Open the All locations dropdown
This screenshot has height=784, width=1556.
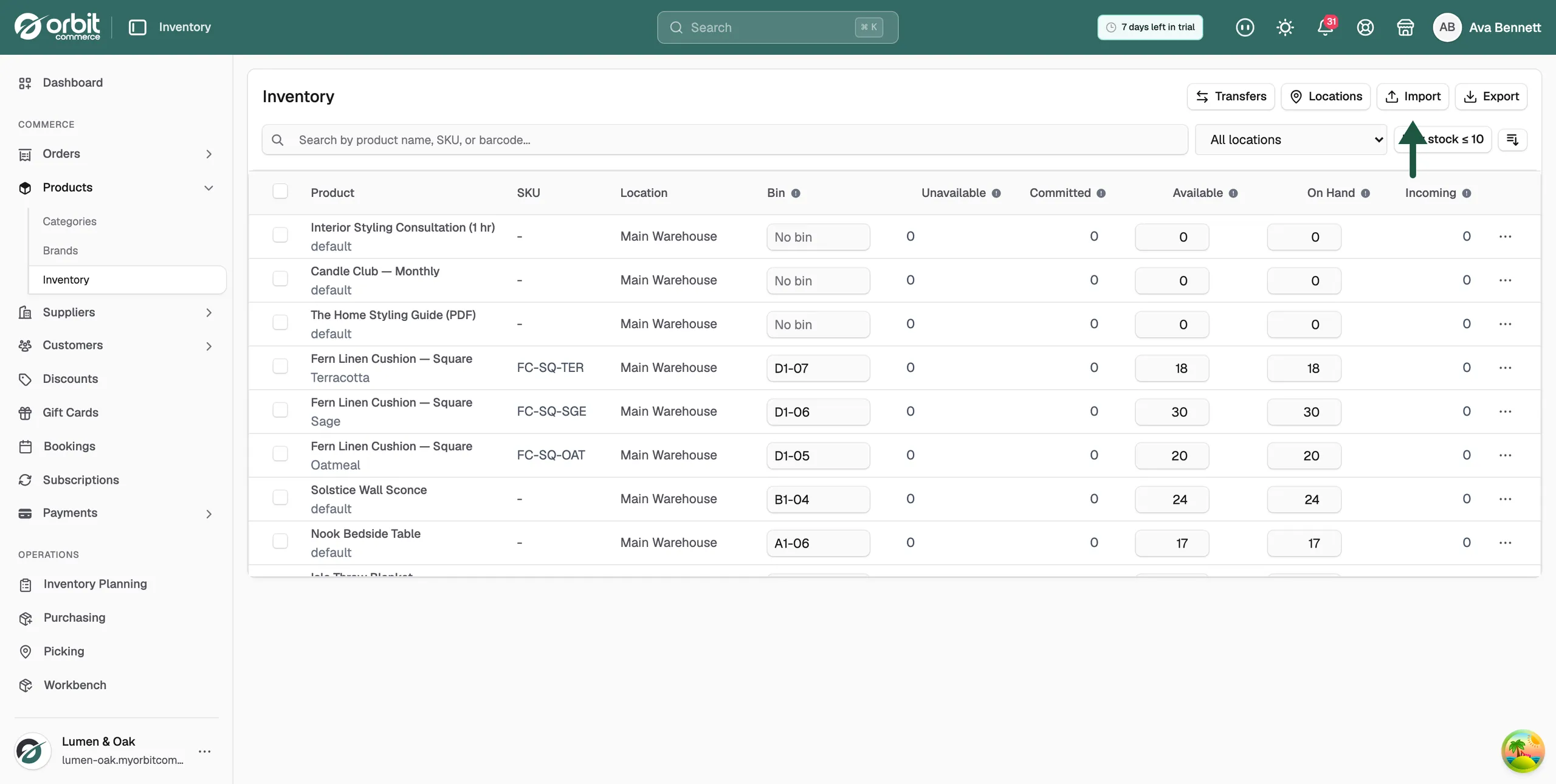1291,140
